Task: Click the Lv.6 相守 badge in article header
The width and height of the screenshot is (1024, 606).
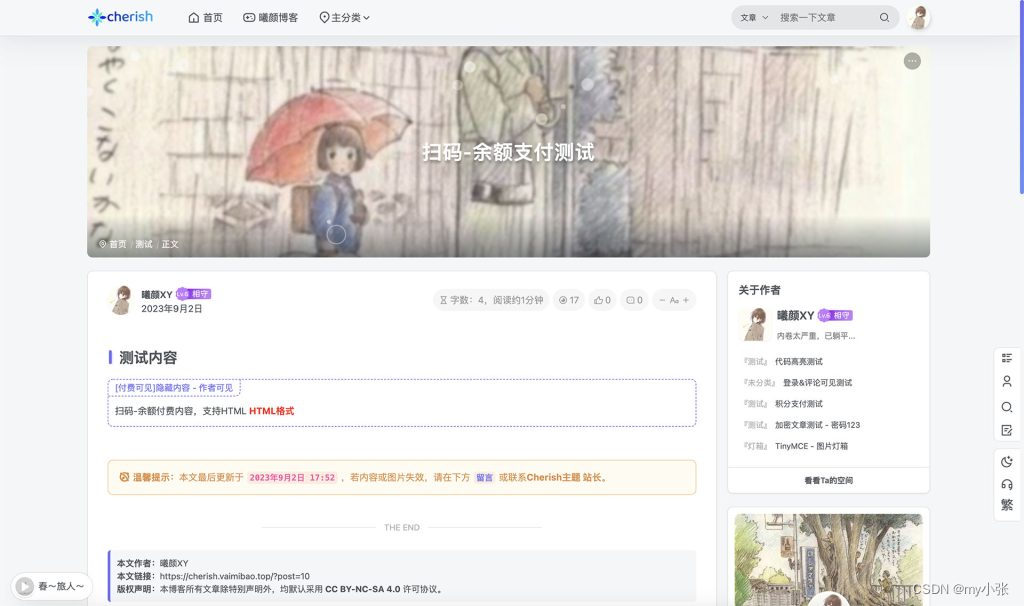Action: pos(193,294)
